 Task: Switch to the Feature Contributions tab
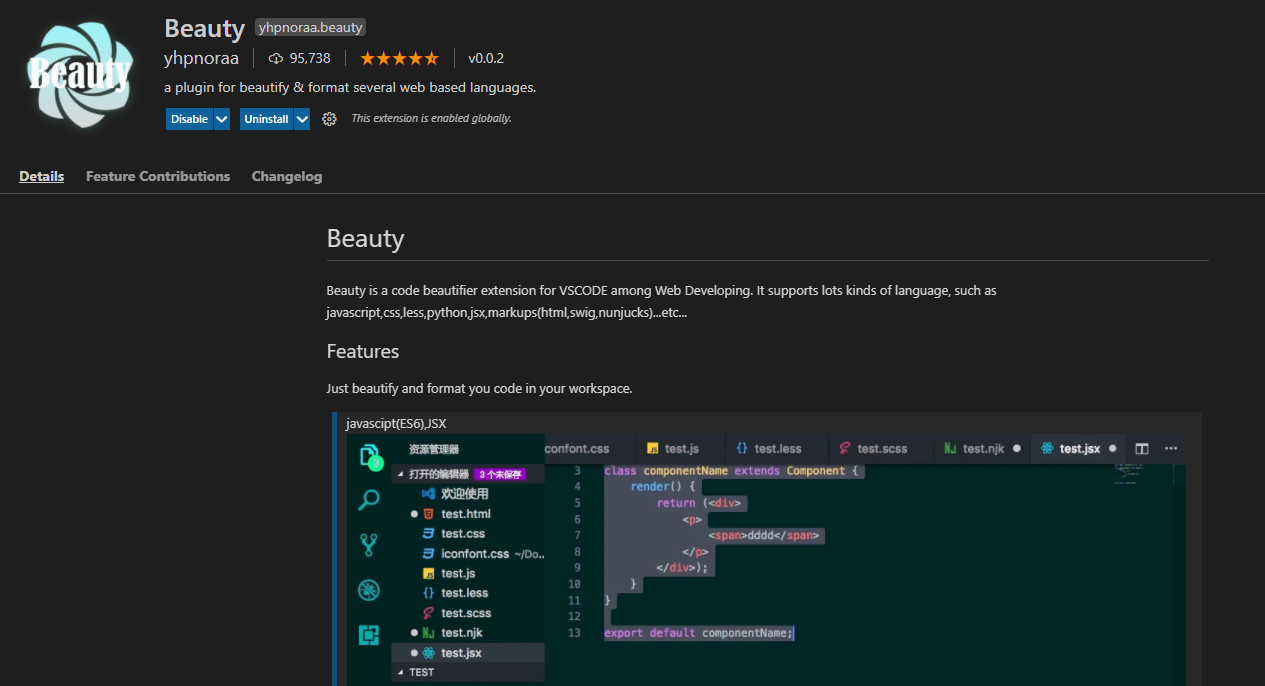point(158,176)
